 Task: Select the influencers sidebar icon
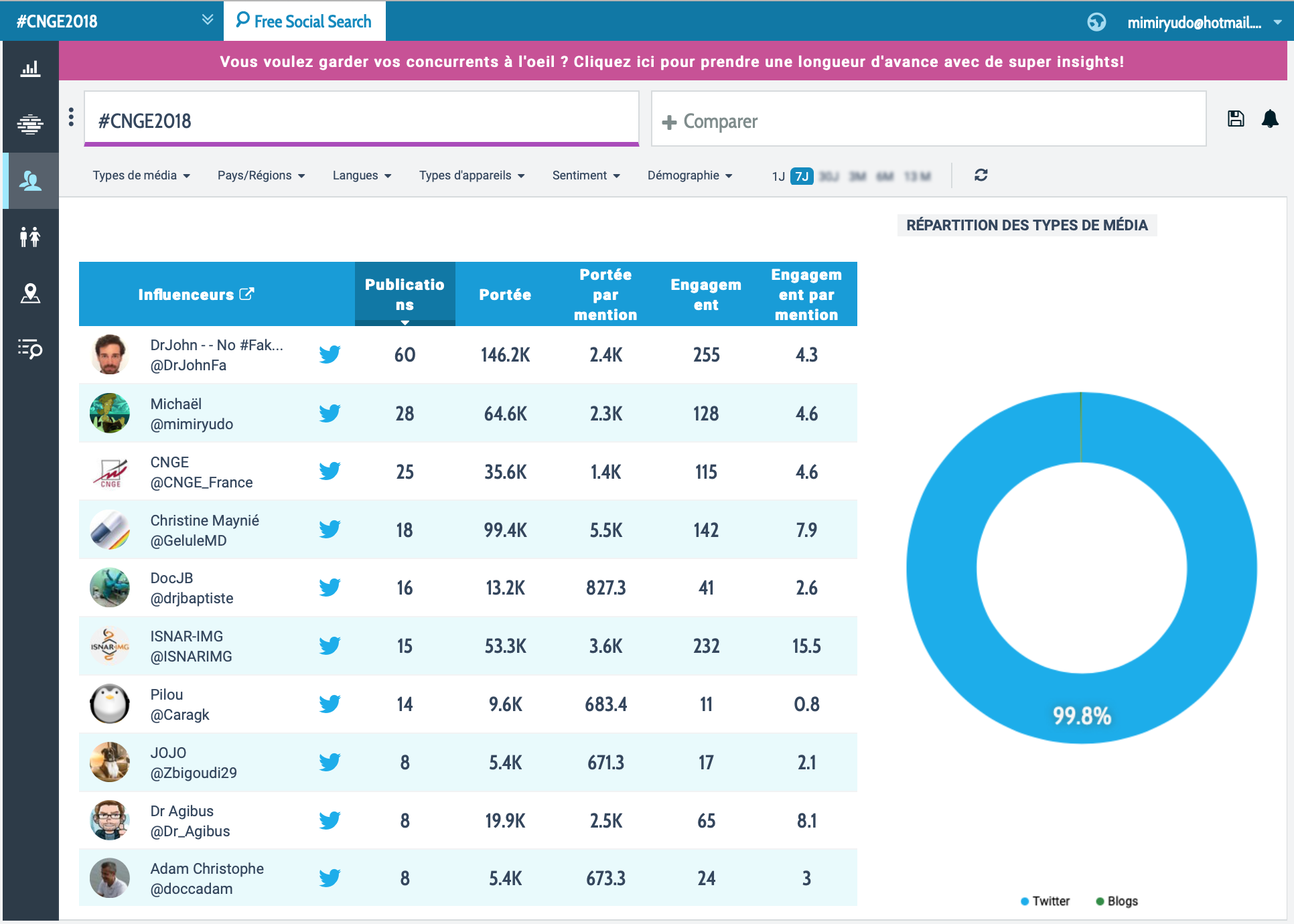[x=30, y=181]
